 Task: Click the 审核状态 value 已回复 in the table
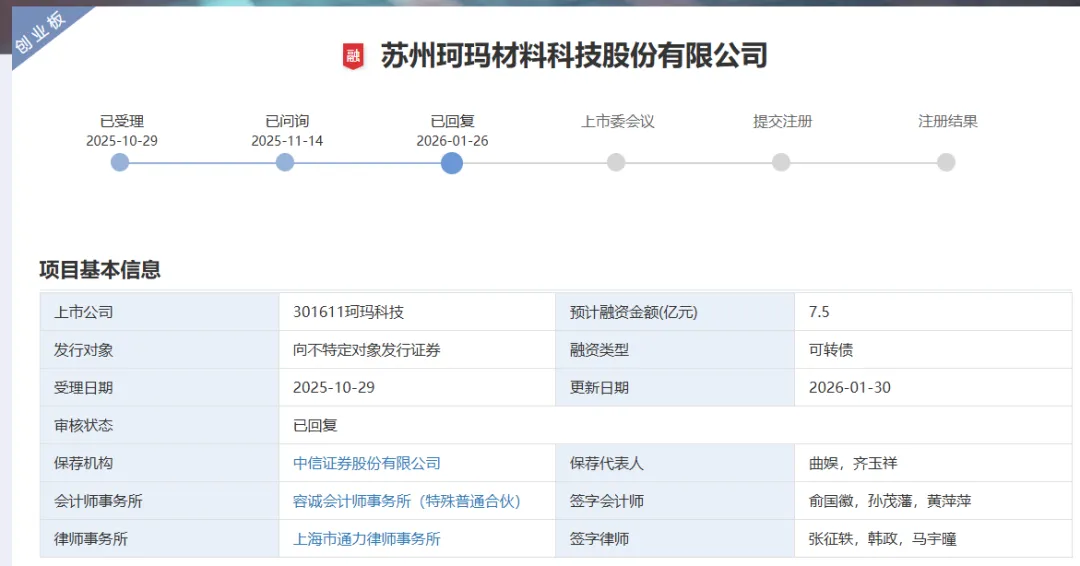click(315, 426)
